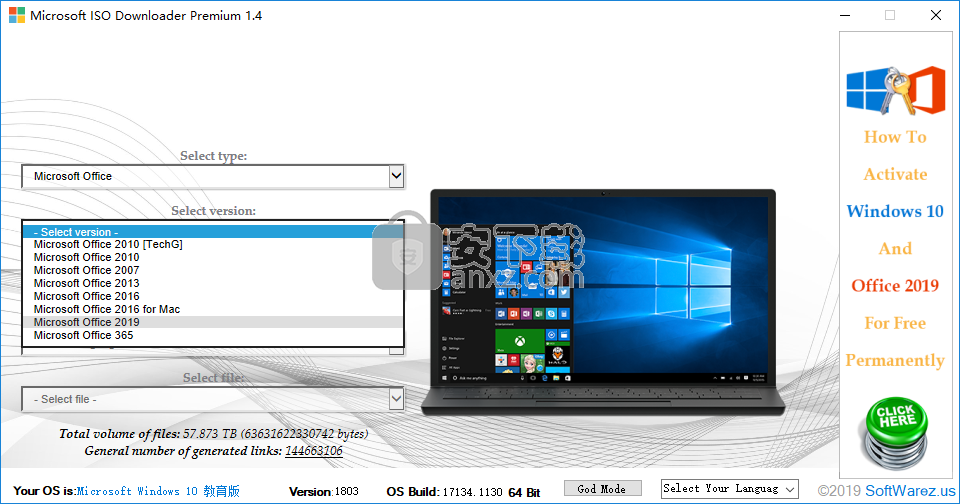The height and width of the screenshot is (504, 960).
Task: Choose Microsoft Office 2016 for Windows
Action: [212, 296]
